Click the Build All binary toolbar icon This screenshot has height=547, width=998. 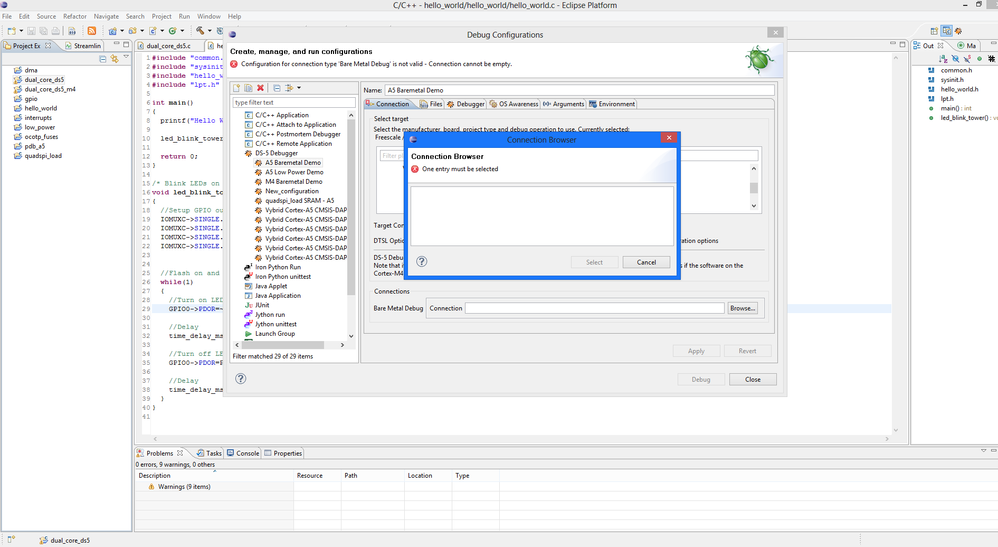72,31
